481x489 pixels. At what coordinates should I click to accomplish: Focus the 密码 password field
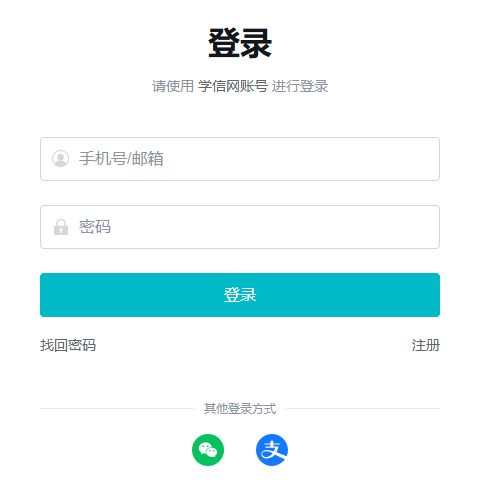coord(240,227)
